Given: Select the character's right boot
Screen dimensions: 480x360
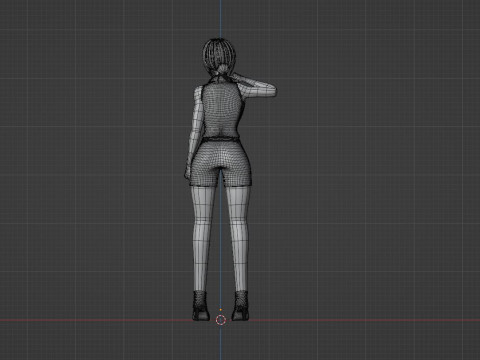Looking at the screenshot, I should click(x=240, y=306).
